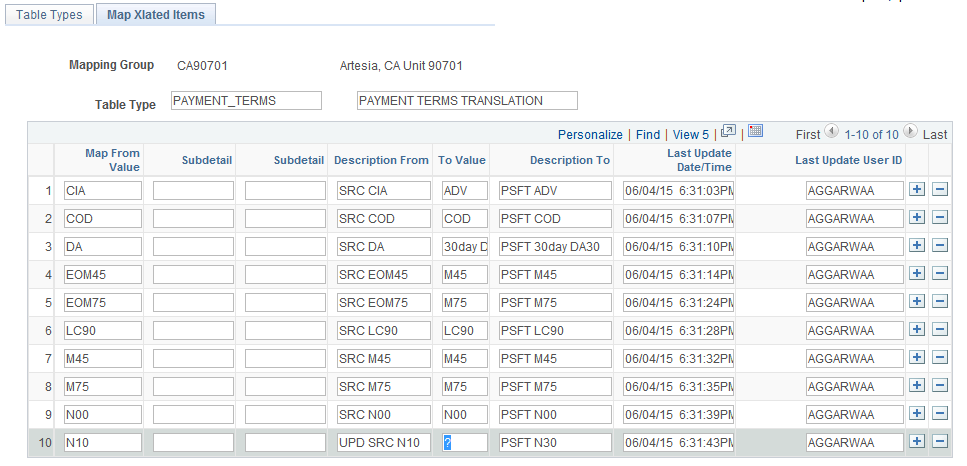Remove row 7 using minus icon
The image size is (967, 466).
point(940,358)
